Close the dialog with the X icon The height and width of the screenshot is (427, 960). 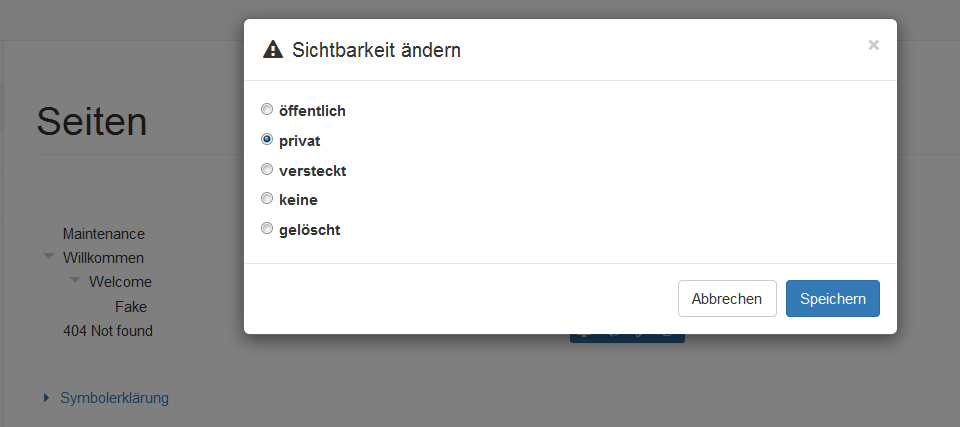[873, 45]
